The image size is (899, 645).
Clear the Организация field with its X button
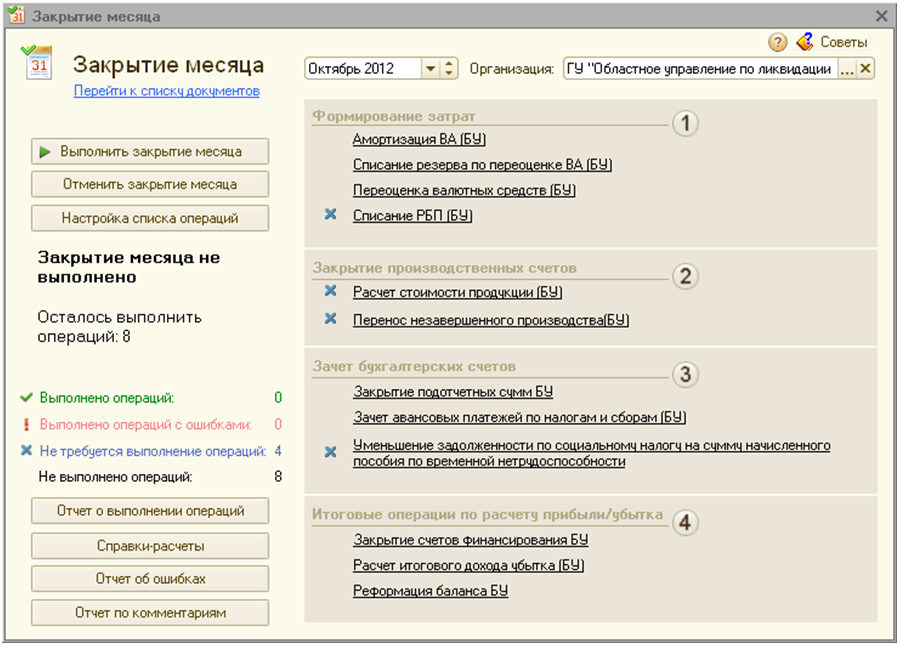point(866,69)
